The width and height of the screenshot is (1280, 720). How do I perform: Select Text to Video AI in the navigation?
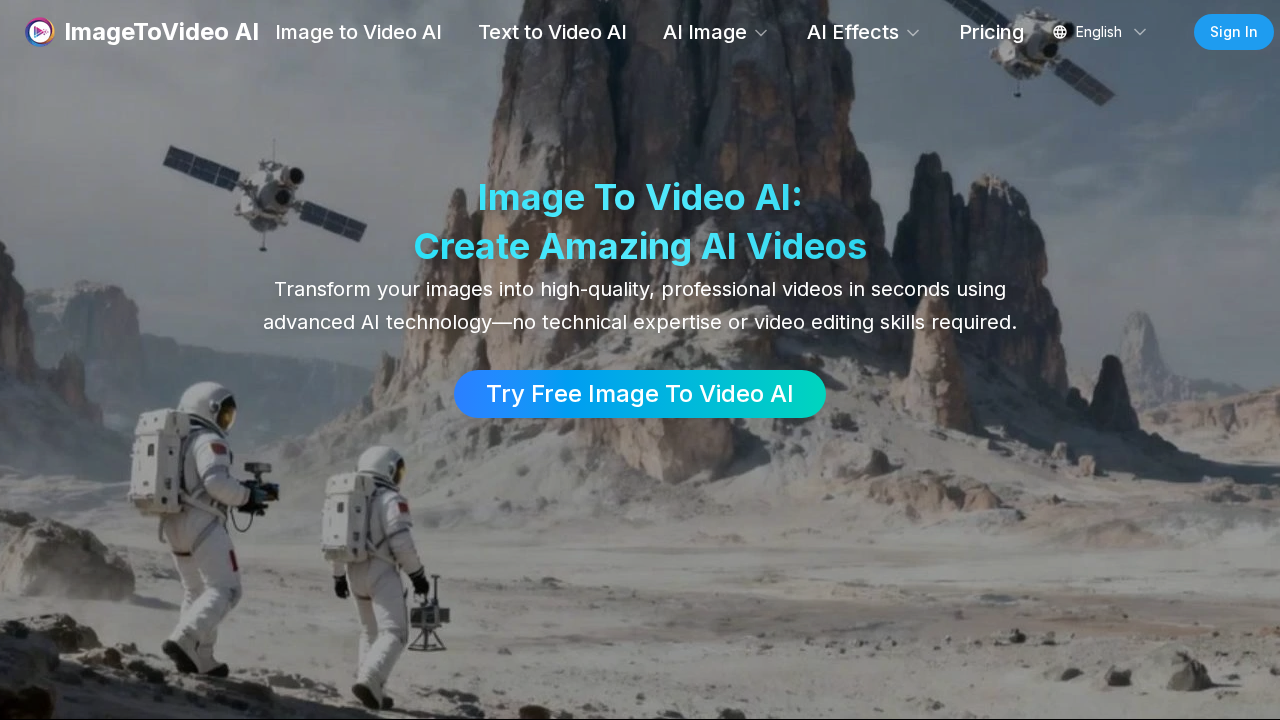pos(552,32)
